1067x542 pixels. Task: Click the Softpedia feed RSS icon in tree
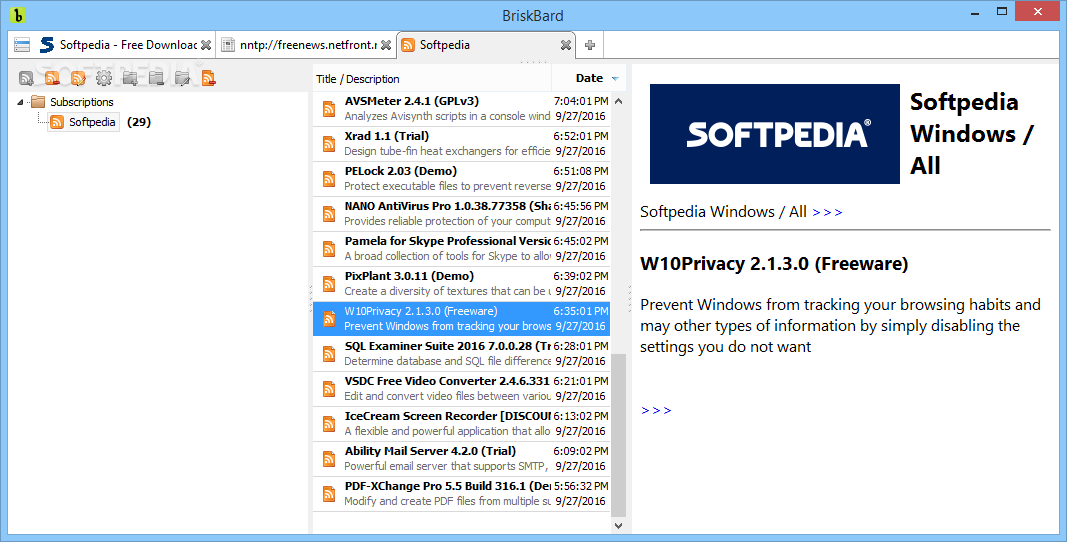[x=57, y=123]
